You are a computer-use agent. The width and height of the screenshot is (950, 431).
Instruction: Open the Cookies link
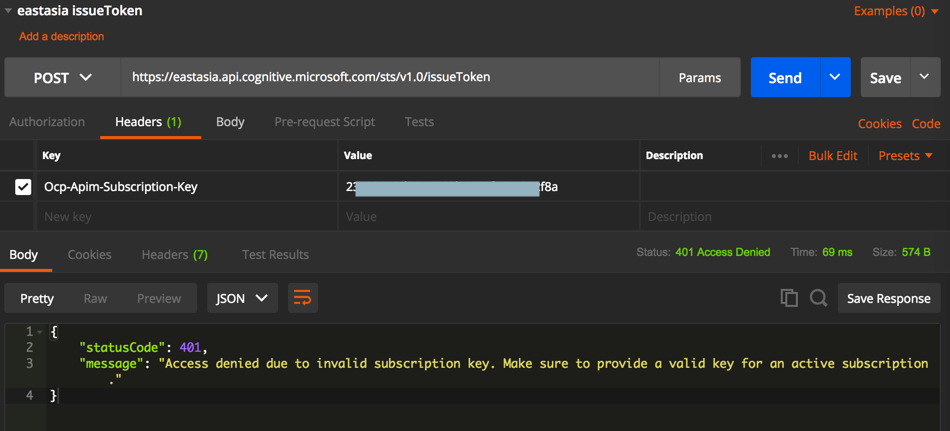[879, 124]
